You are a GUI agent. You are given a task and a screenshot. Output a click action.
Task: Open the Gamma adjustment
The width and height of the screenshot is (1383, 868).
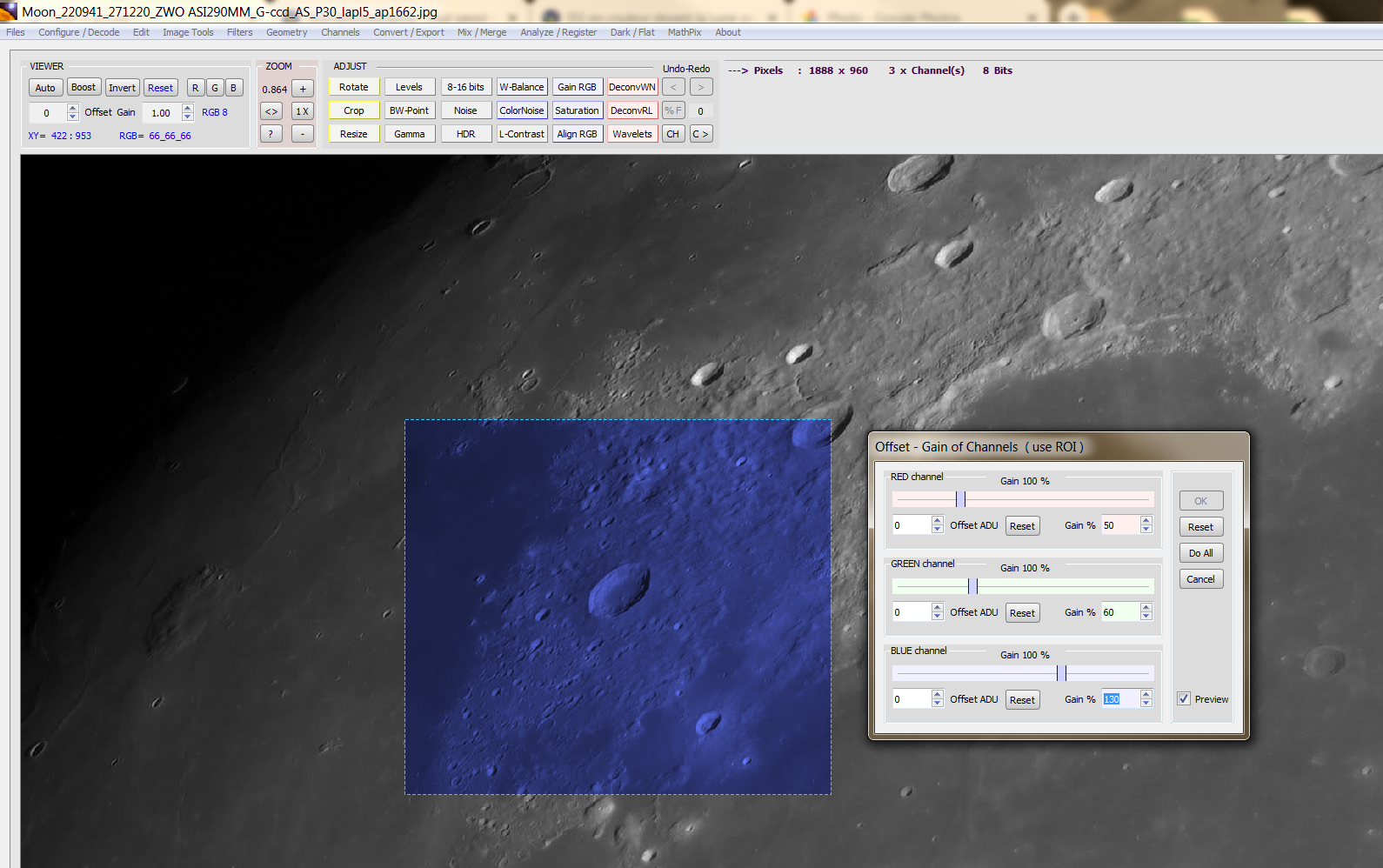pyautogui.click(x=410, y=134)
